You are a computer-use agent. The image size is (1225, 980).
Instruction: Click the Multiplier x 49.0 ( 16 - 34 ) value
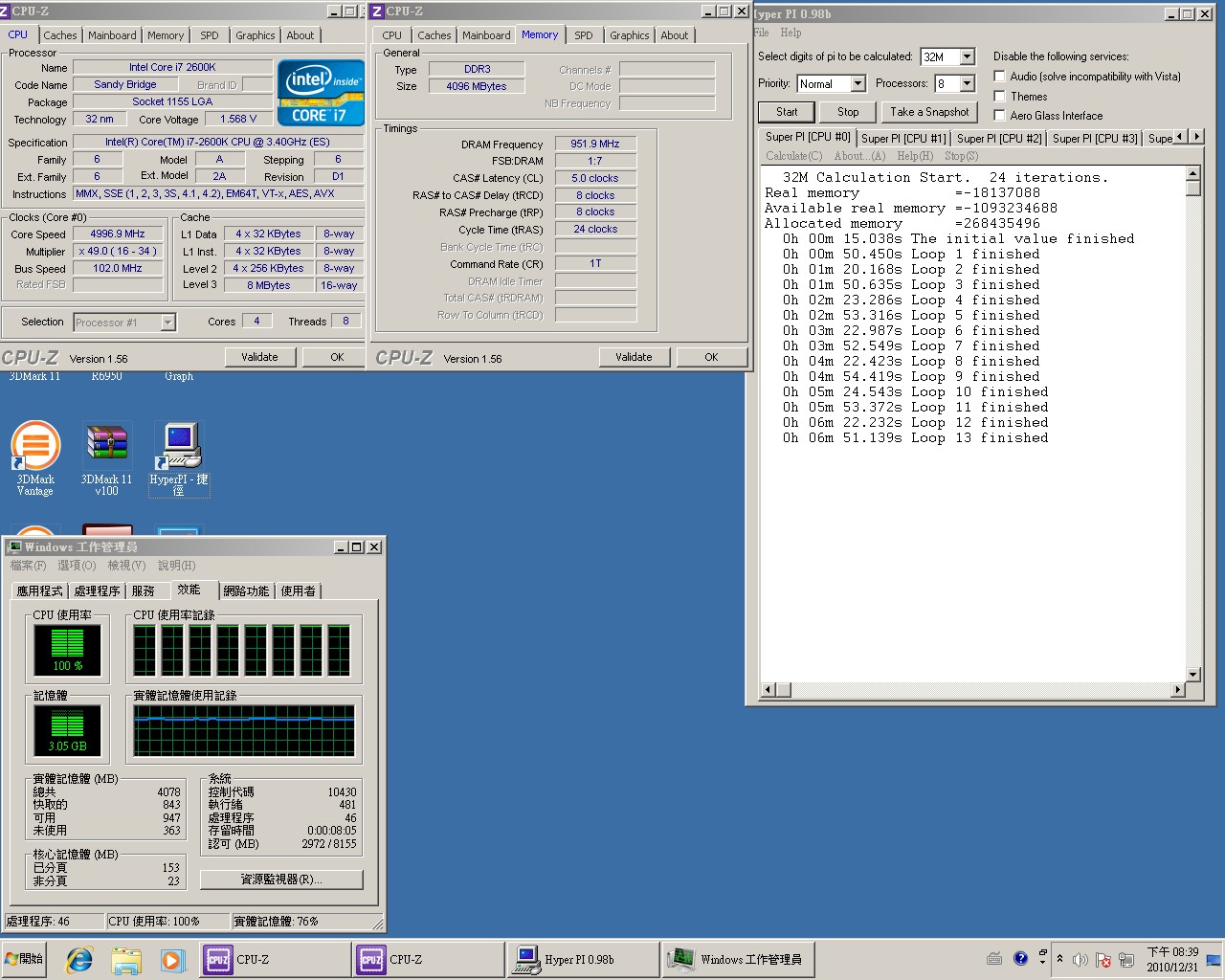tap(118, 251)
